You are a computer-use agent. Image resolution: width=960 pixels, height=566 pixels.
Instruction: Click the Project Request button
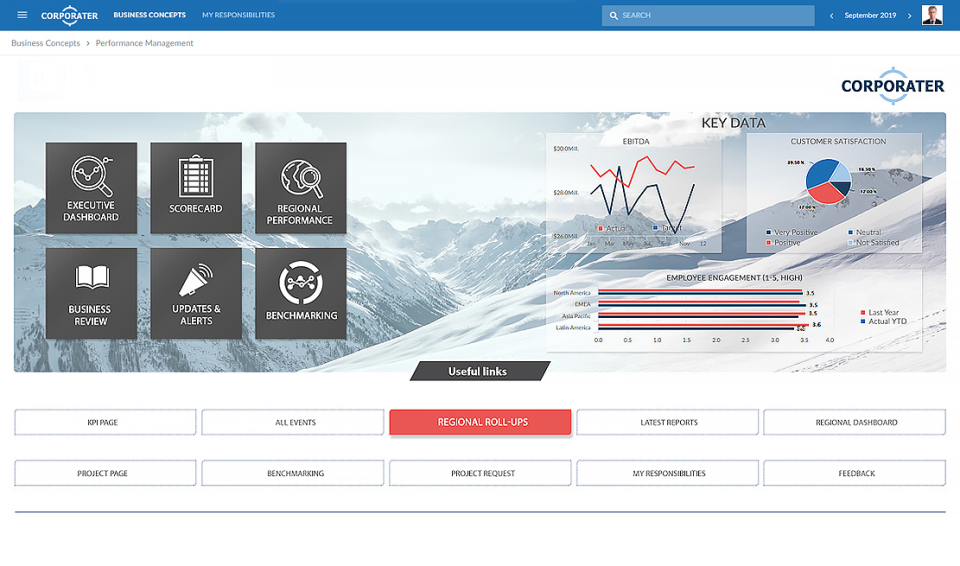coord(480,473)
